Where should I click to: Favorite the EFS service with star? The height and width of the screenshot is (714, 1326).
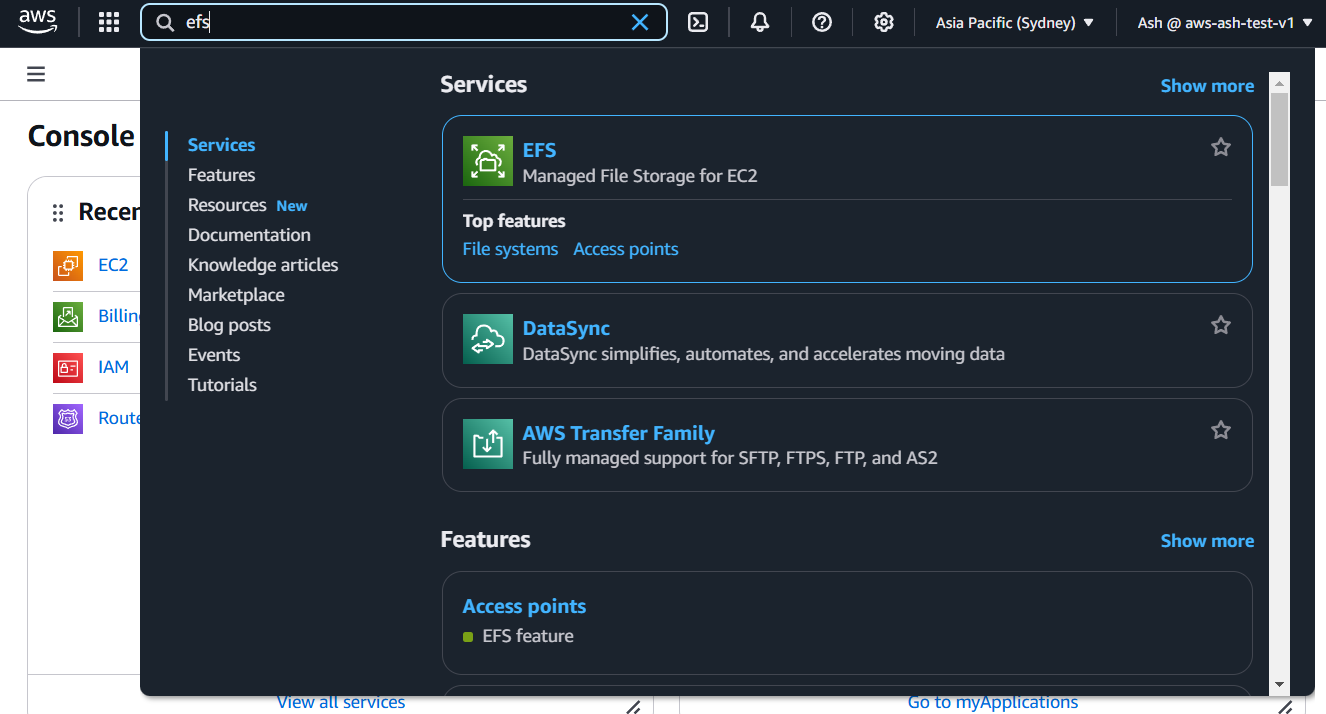click(x=1221, y=147)
